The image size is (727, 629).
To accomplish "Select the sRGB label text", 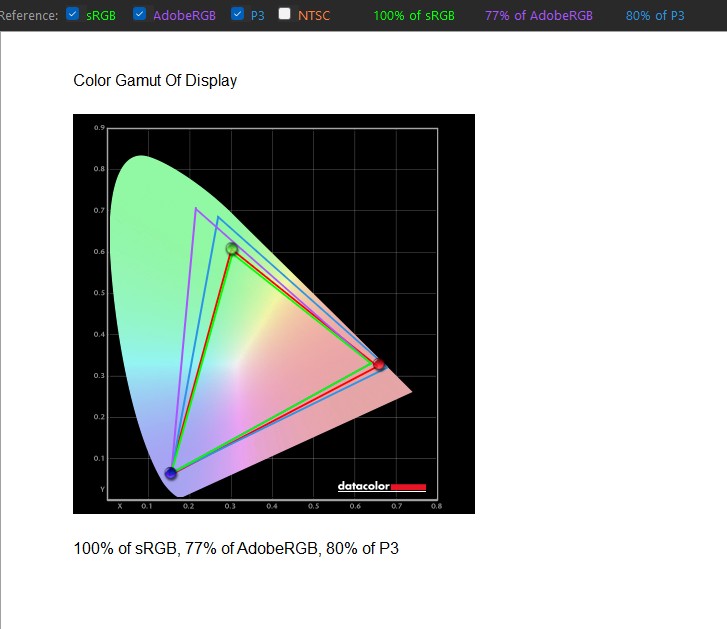I will (x=101, y=16).
